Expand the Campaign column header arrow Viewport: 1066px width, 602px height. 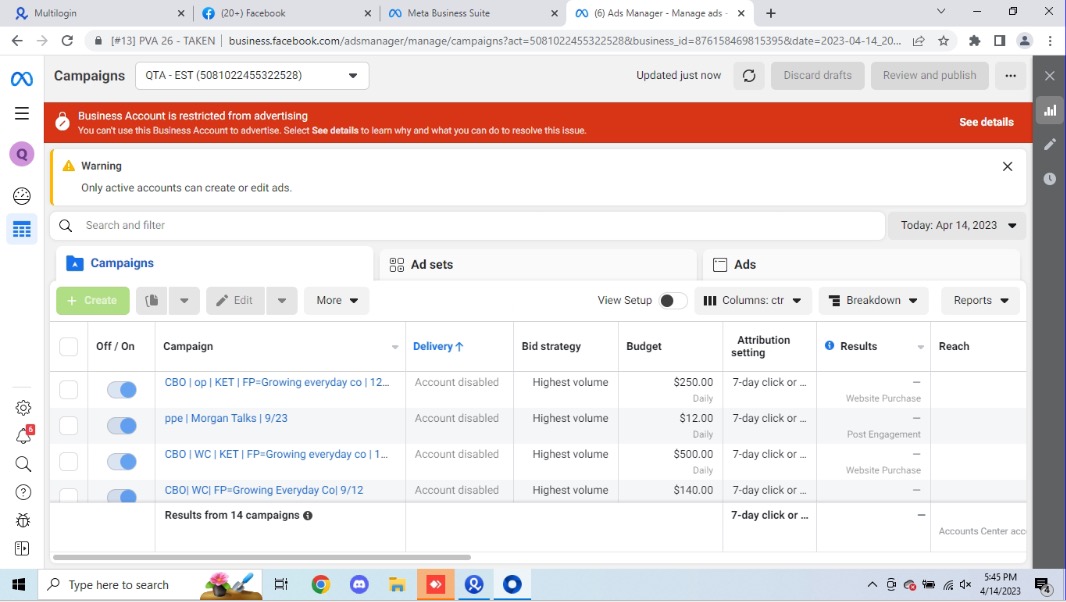(x=394, y=347)
